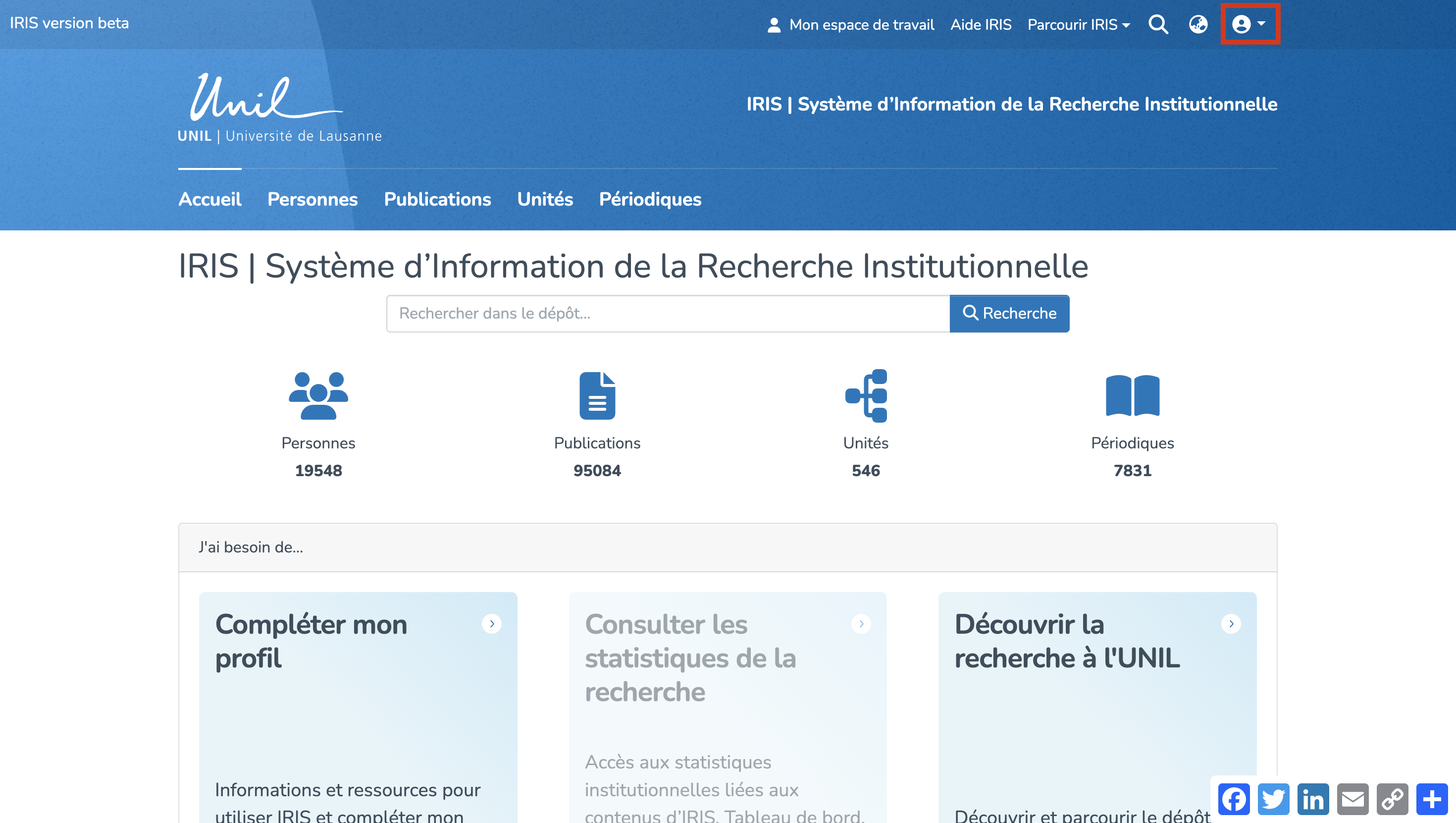Open Mon espace de travail
Viewport: 1456px width, 823px height.
click(x=851, y=24)
